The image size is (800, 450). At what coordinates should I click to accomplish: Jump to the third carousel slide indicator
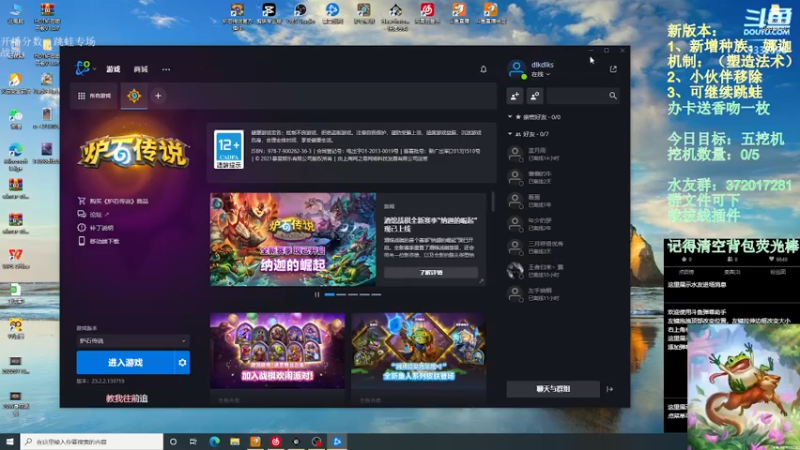pyautogui.click(x=353, y=294)
